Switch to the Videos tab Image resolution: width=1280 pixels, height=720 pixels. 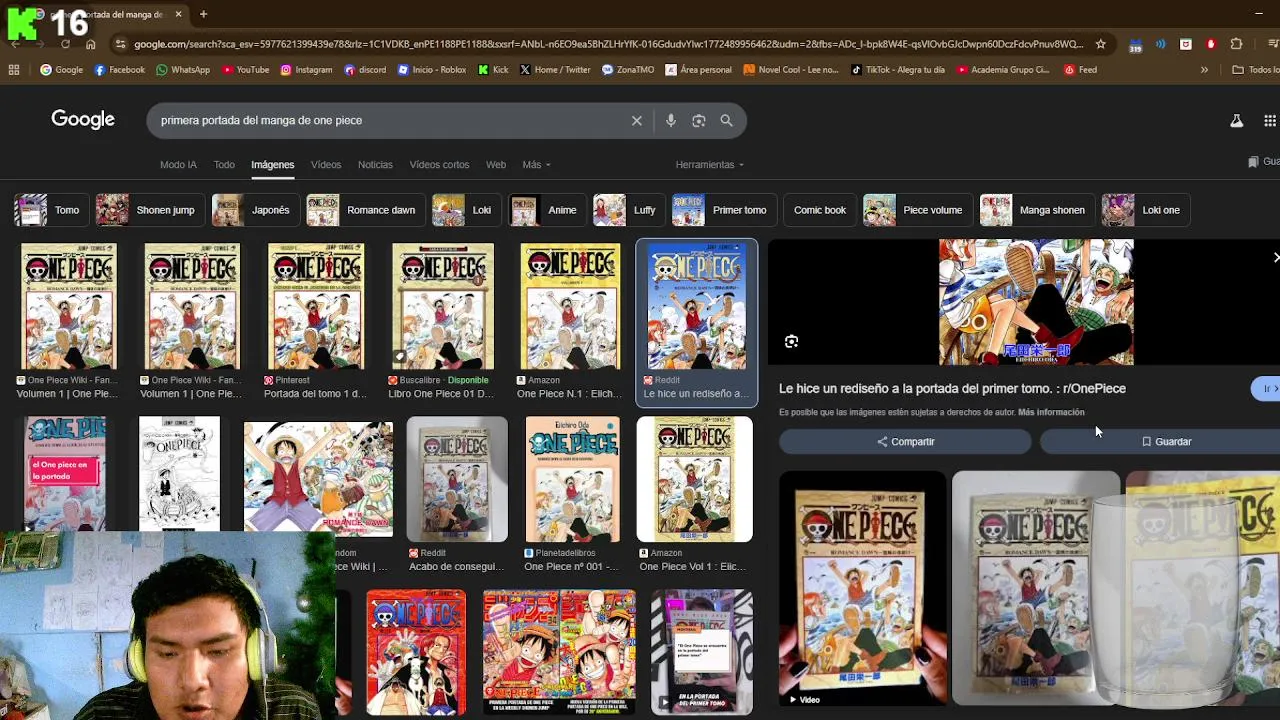point(326,165)
